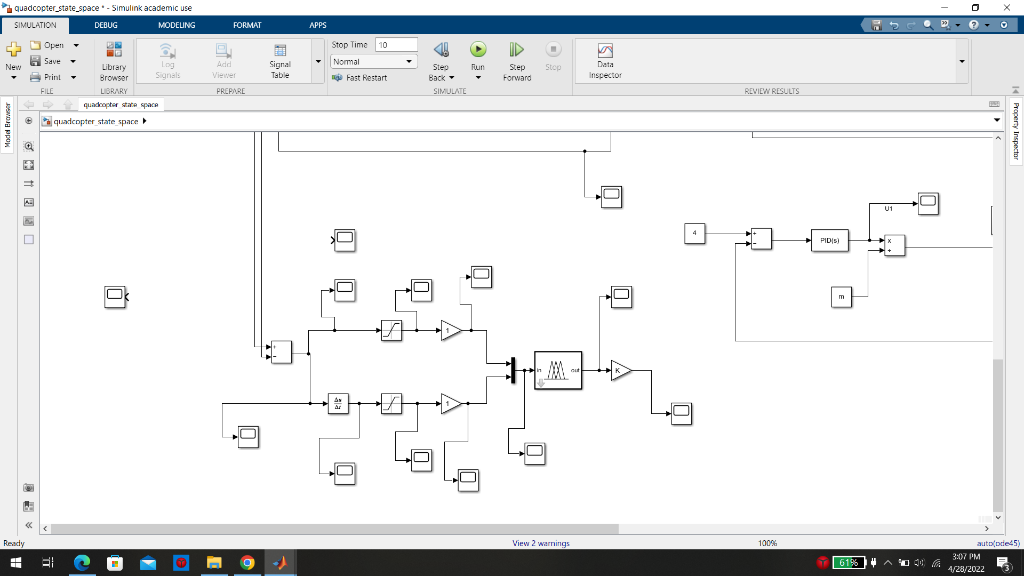This screenshot has width=1024, height=576.
Task: Open the APPS ribbon tab
Action: 318,25
